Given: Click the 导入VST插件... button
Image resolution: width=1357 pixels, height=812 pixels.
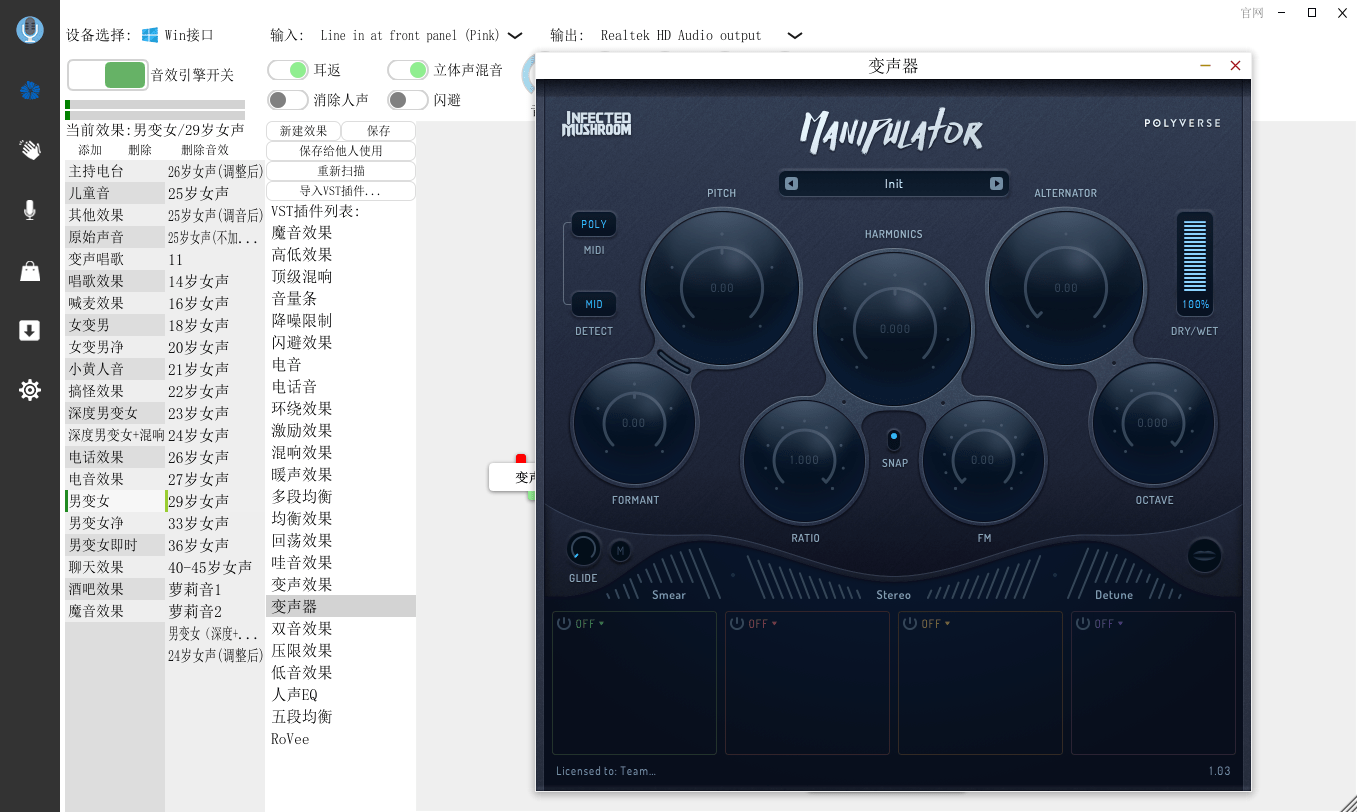Looking at the screenshot, I should (341, 191).
